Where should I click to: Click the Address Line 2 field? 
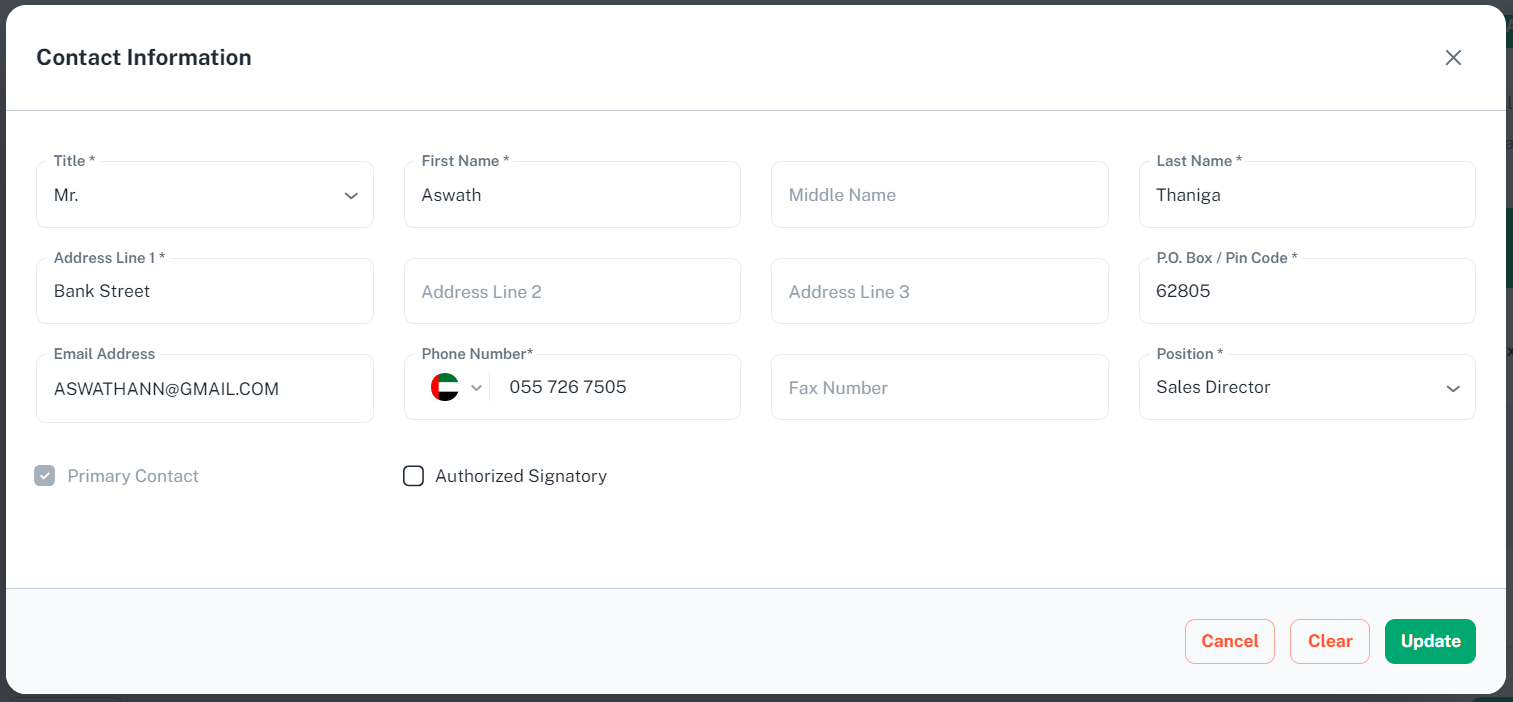coord(572,292)
